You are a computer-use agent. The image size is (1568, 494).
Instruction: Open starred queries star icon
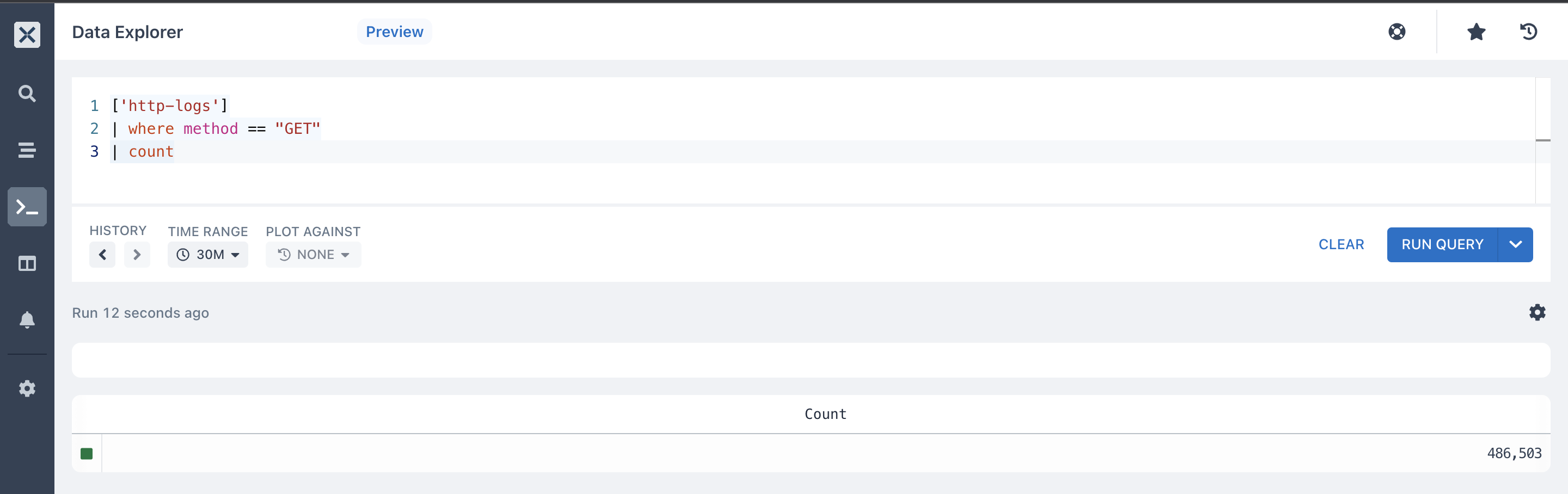(x=1475, y=32)
